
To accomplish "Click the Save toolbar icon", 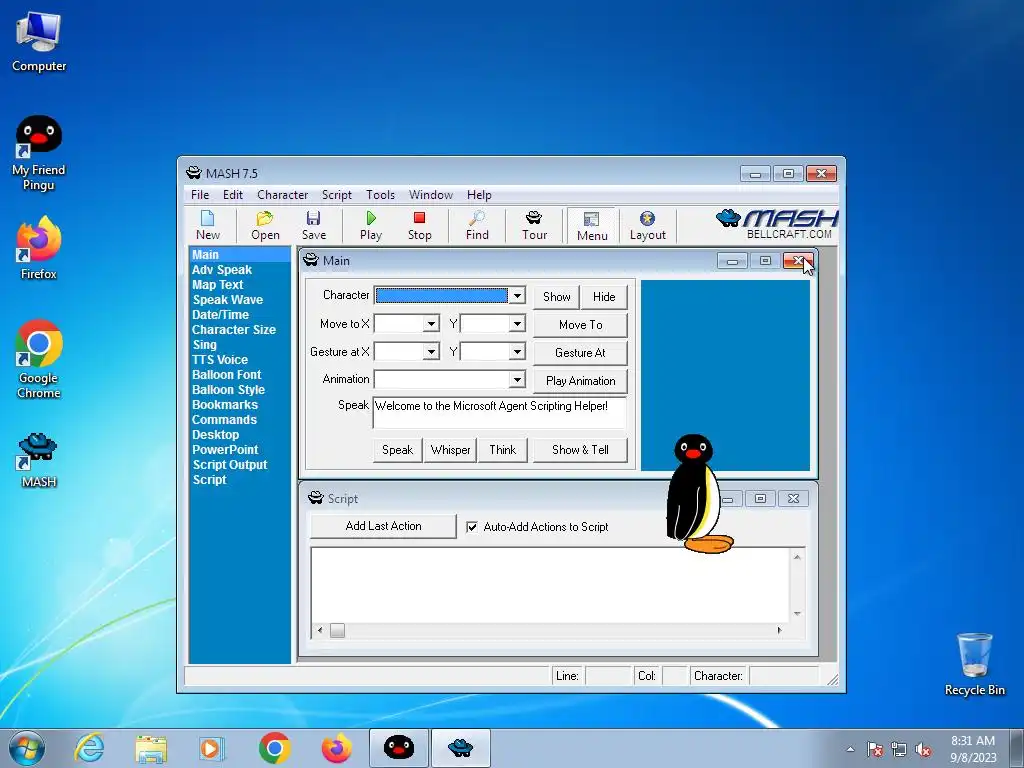I will (313, 225).
